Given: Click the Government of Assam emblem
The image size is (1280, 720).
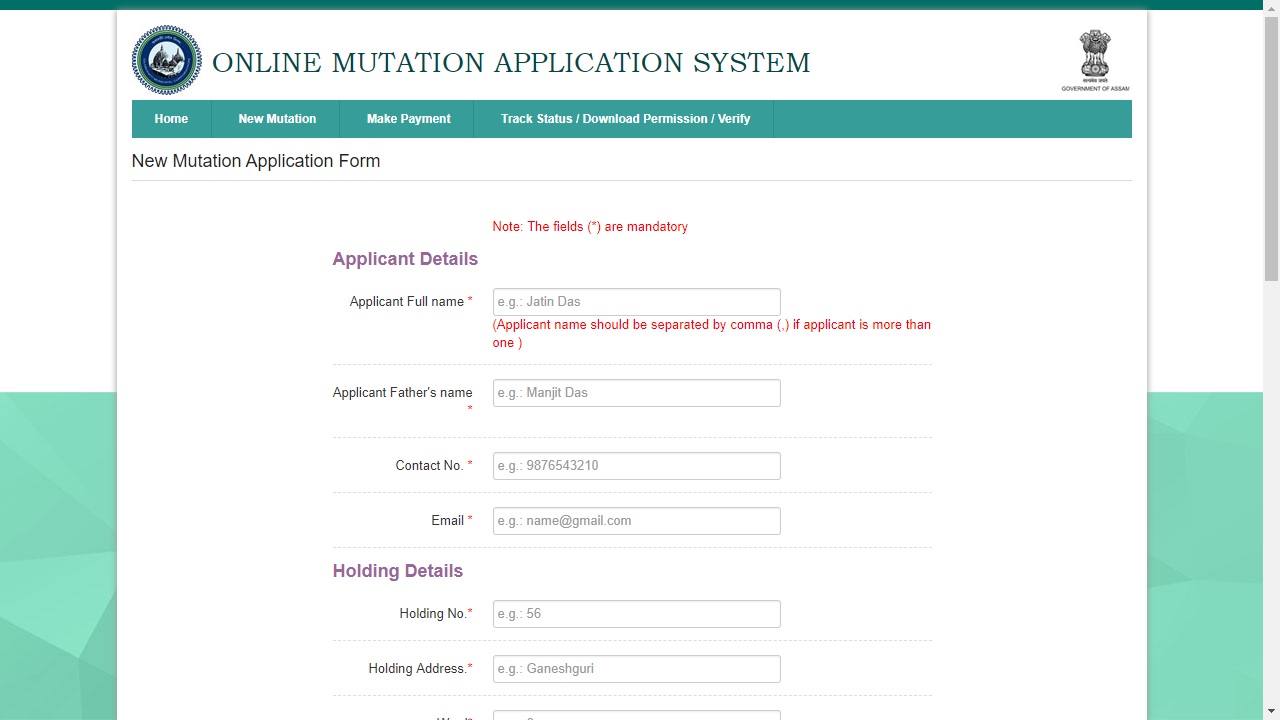Looking at the screenshot, I should pyautogui.click(x=1095, y=60).
